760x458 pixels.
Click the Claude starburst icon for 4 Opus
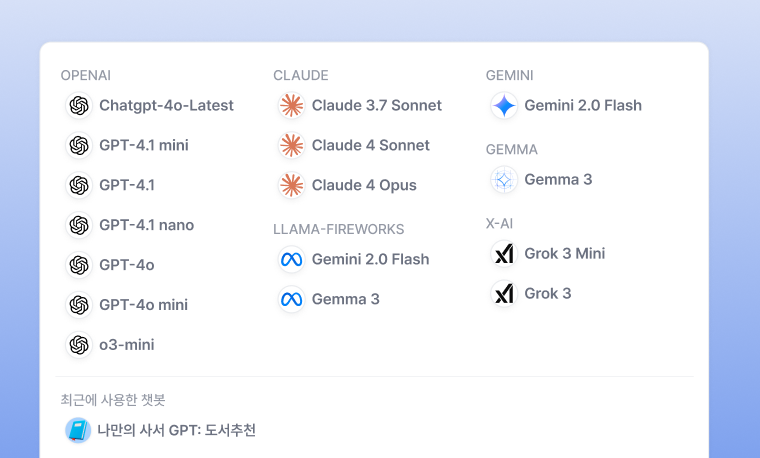pos(291,185)
